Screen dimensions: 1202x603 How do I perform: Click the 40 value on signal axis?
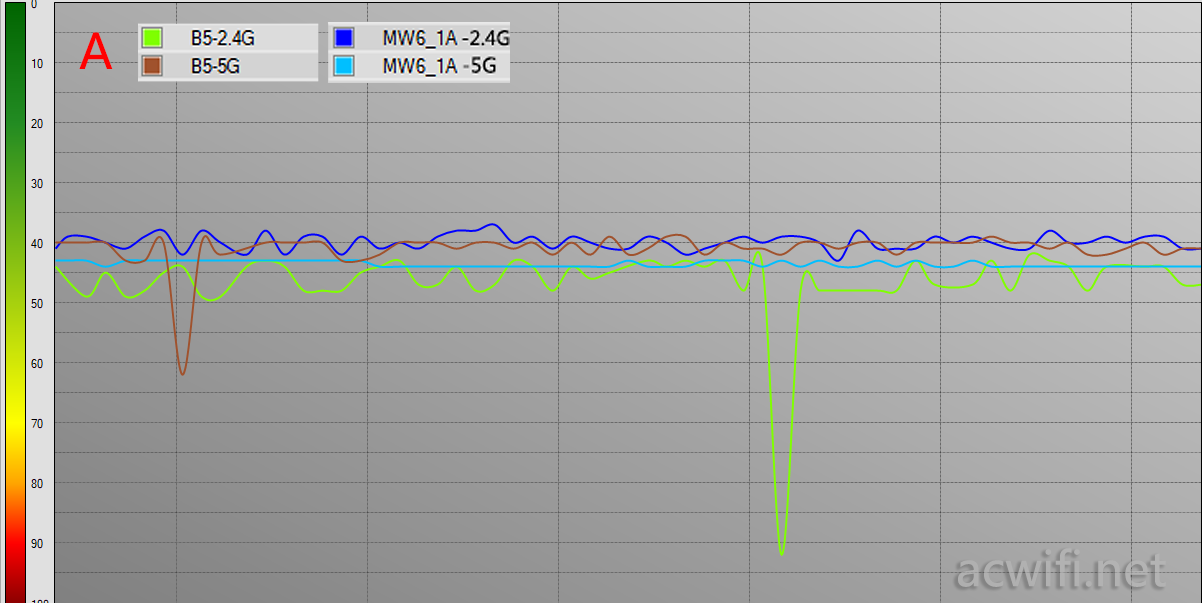(x=37, y=243)
